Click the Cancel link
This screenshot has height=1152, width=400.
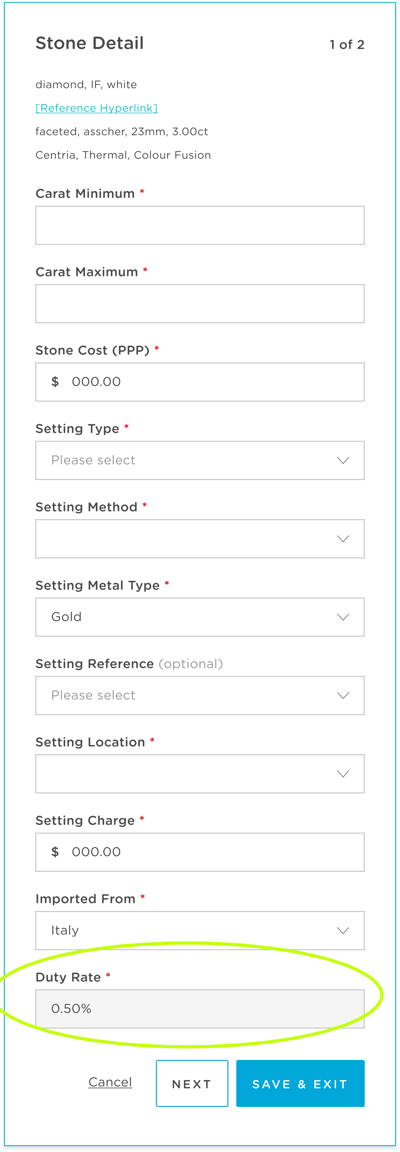pos(110,1082)
